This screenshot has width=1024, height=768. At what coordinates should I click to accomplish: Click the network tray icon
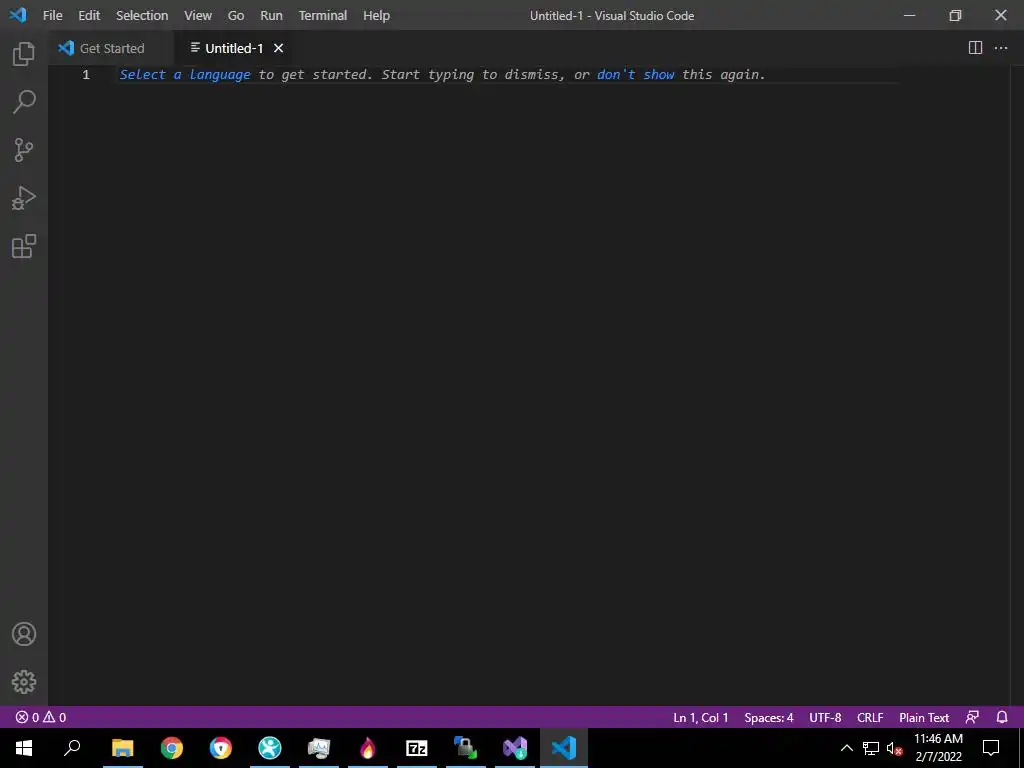click(x=871, y=748)
